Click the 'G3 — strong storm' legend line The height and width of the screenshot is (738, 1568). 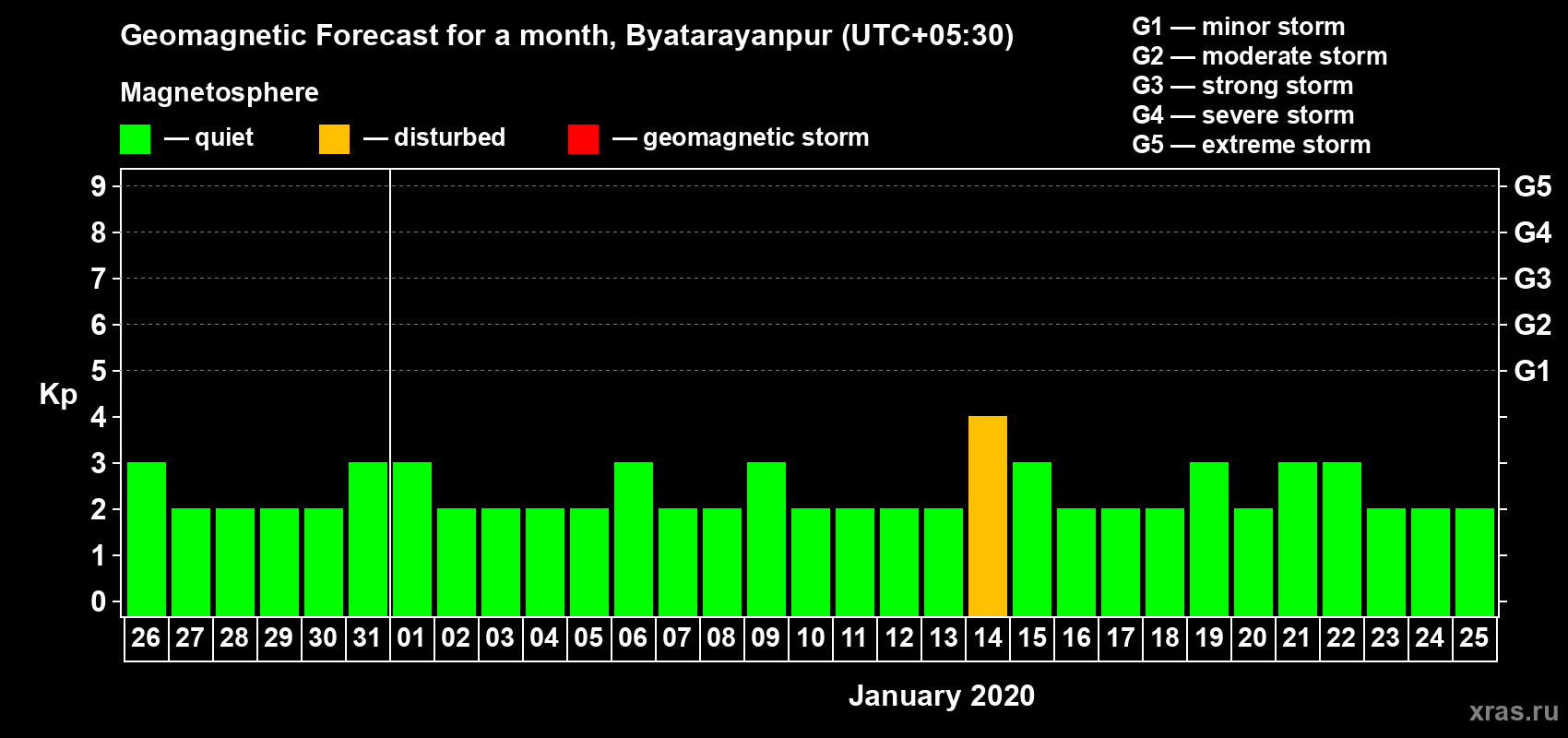click(x=1242, y=86)
